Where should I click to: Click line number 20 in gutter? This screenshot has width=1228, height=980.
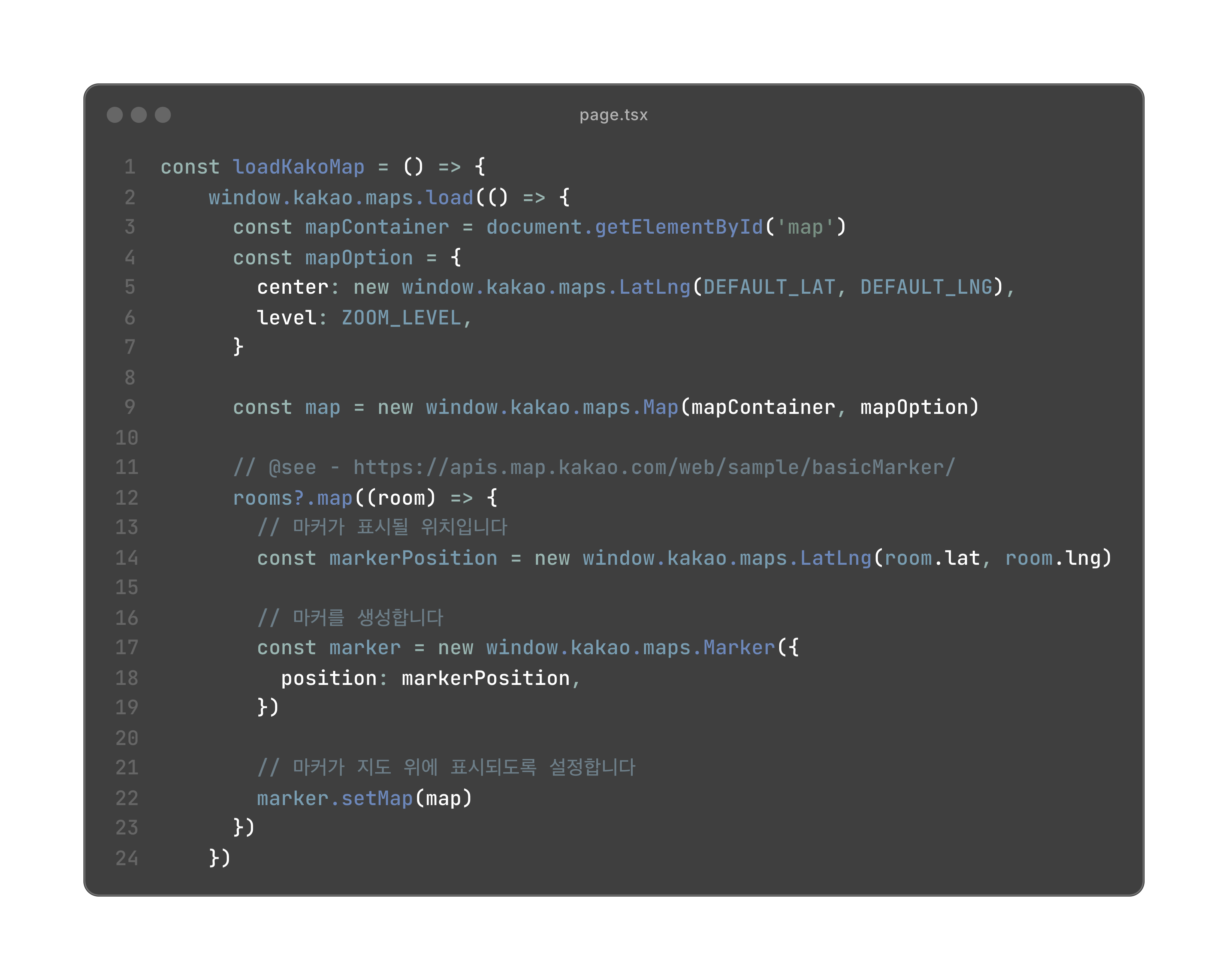(126, 738)
